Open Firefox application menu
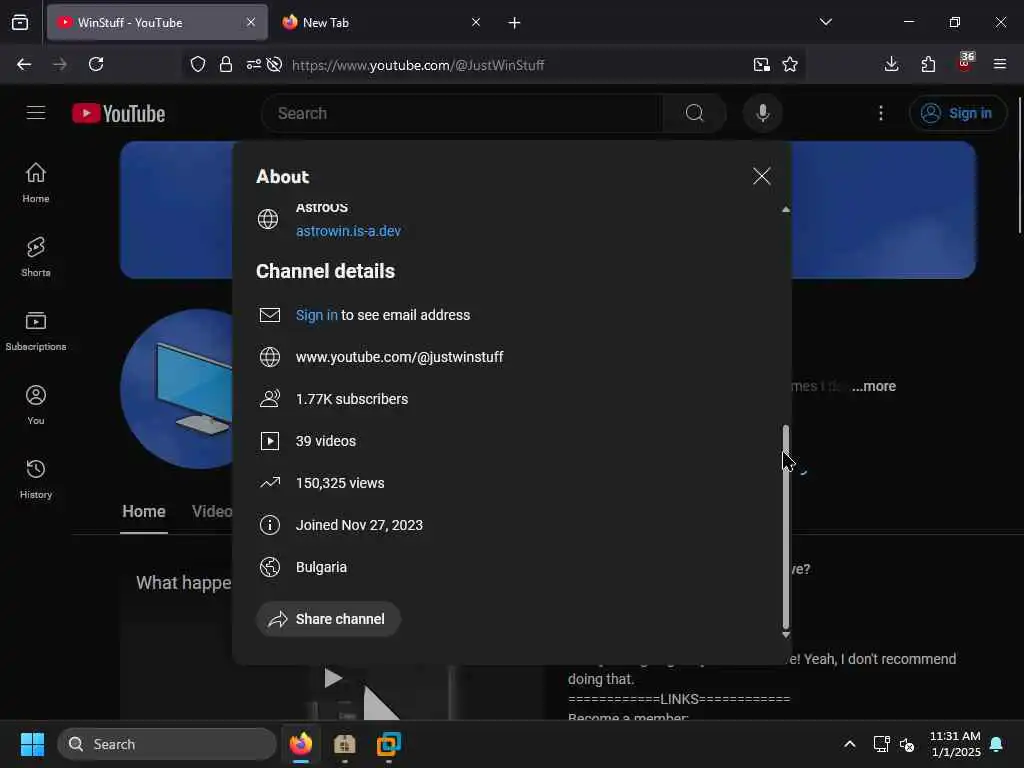The image size is (1024, 768). (1000, 64)
